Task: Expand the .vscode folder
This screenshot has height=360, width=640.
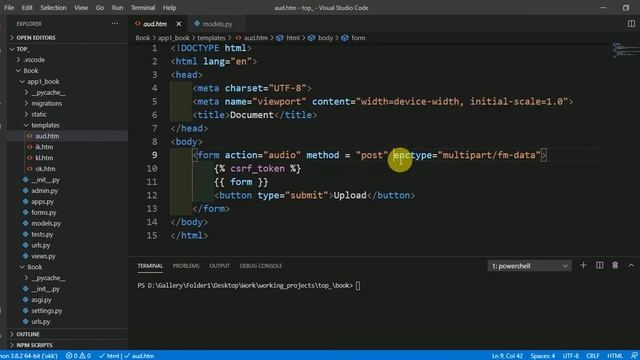Action: coord(67,60)
